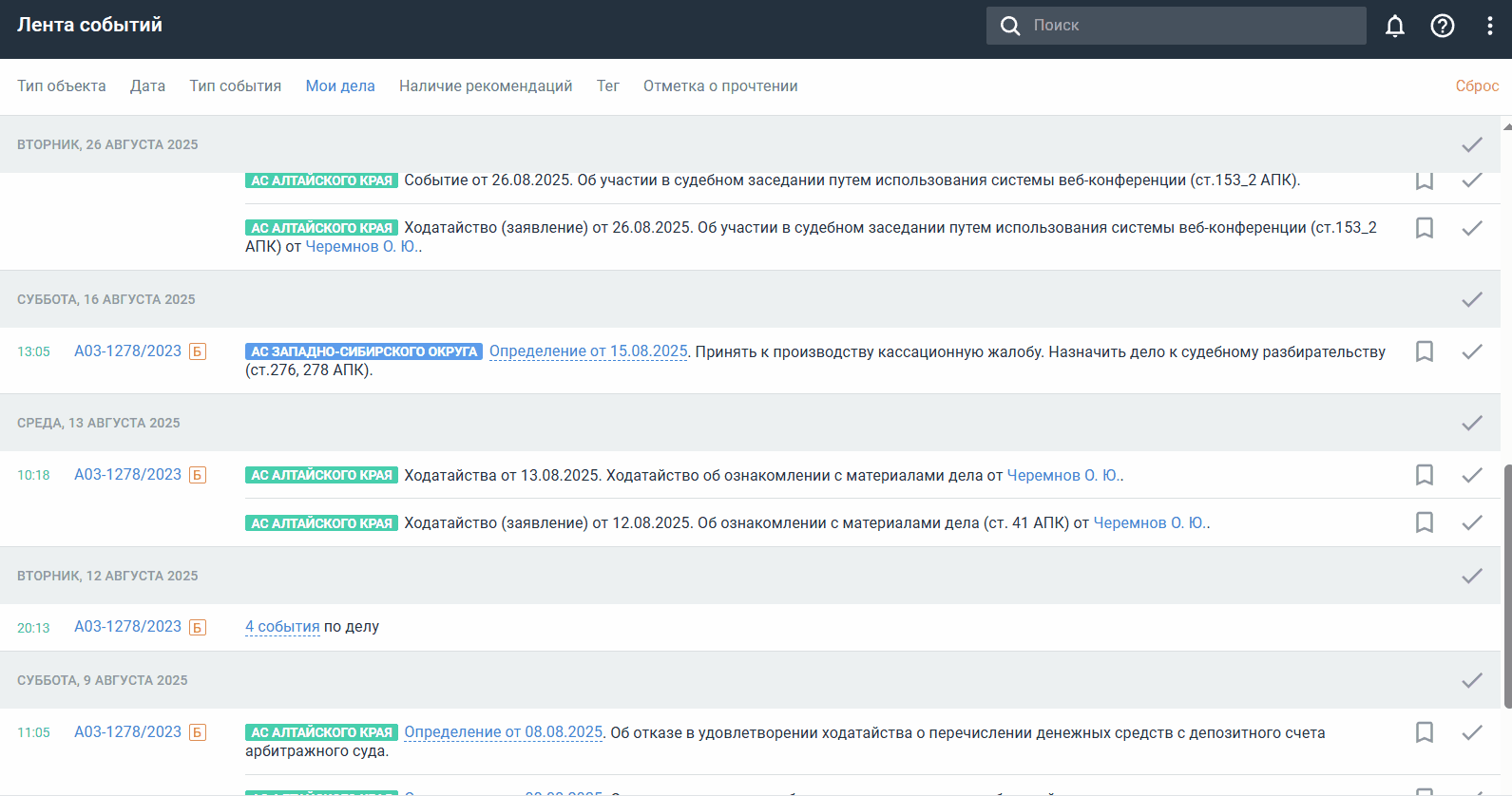The image size is (1512, 796).
Task: Open the help question mark icon
Action: click(1442, 26)
